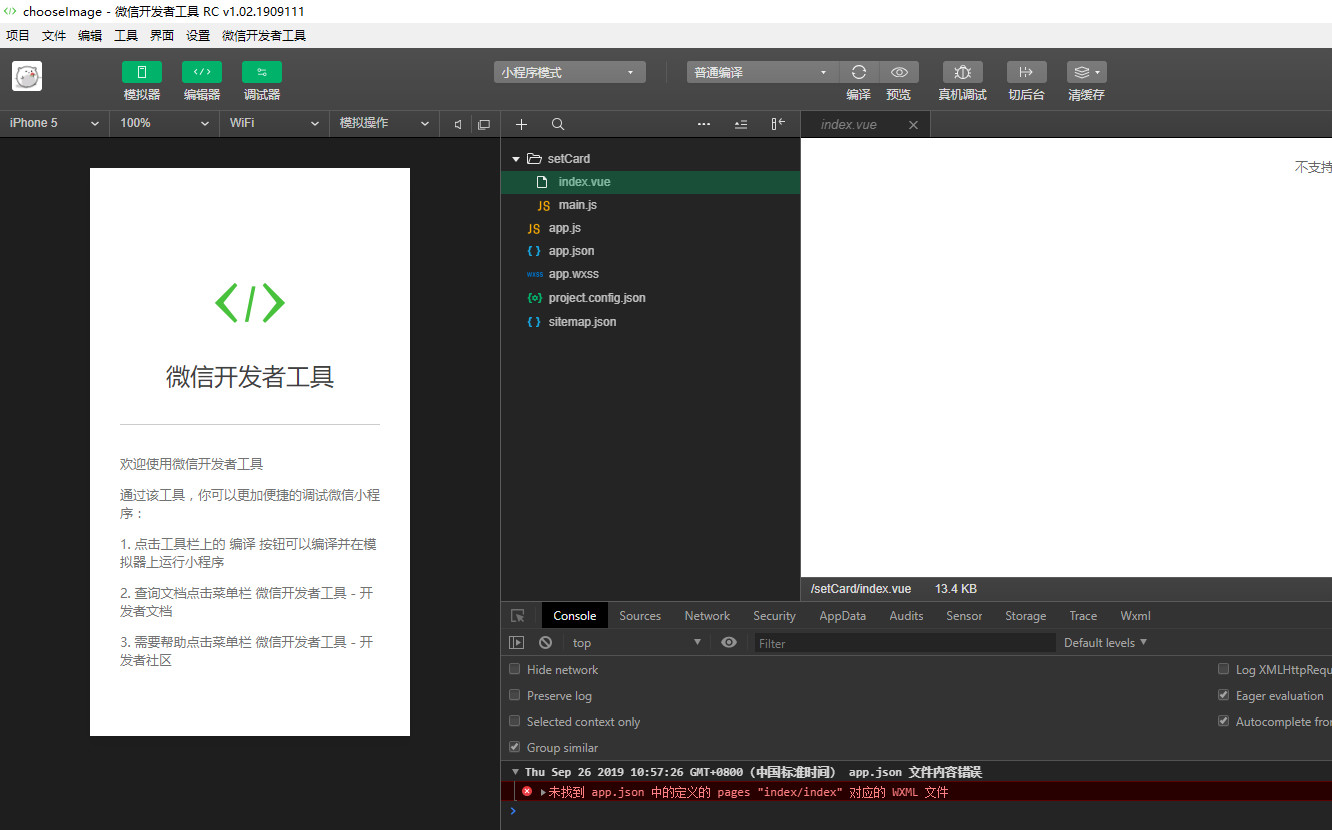The image size is (1332, 830).
Task: Switch to the Storage tab
Action: coord(1026,616)
